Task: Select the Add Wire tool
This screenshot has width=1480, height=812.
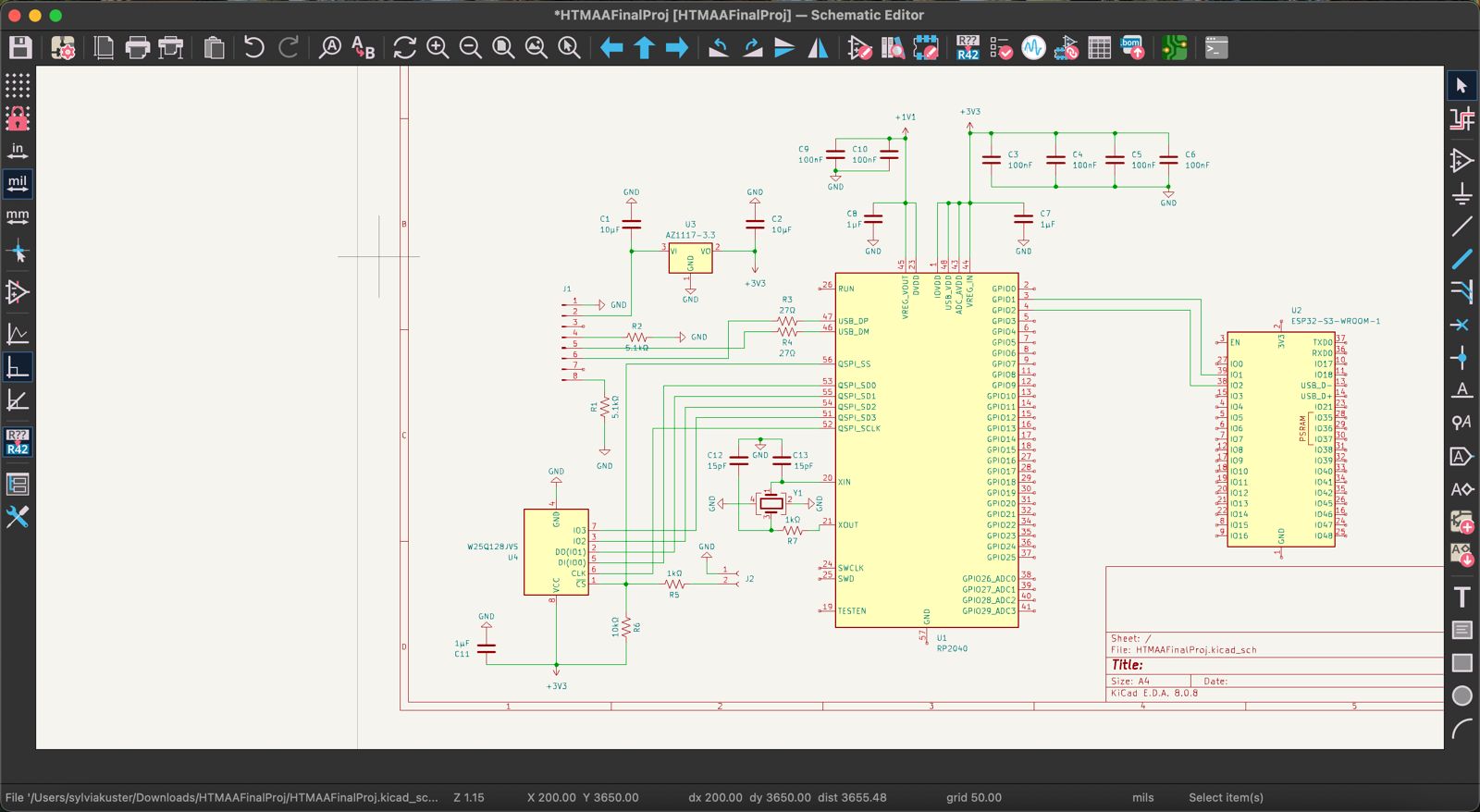Action: coord(1461,226)
